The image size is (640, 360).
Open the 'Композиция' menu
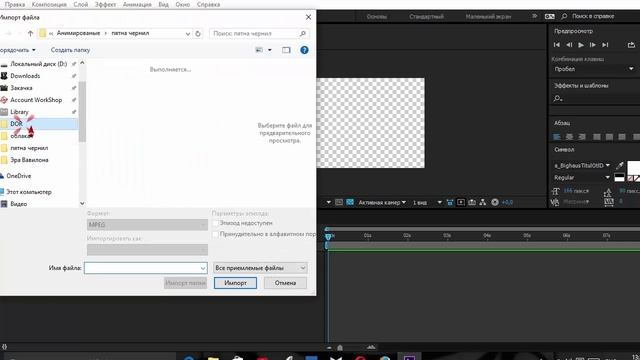[x=49, y=4]
